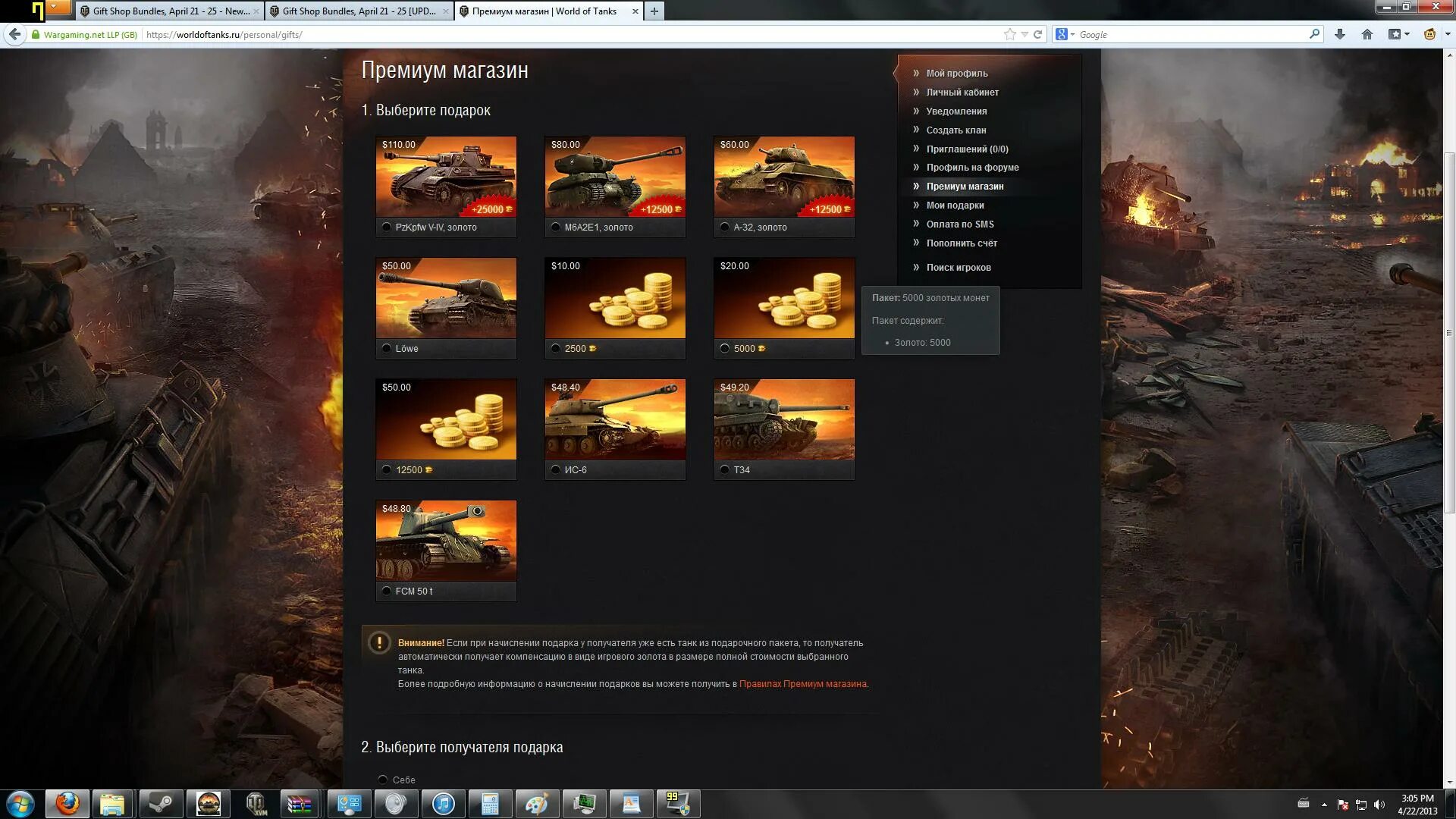Click the Google search input field
1456x819 pixels.
pos(1192,35)
